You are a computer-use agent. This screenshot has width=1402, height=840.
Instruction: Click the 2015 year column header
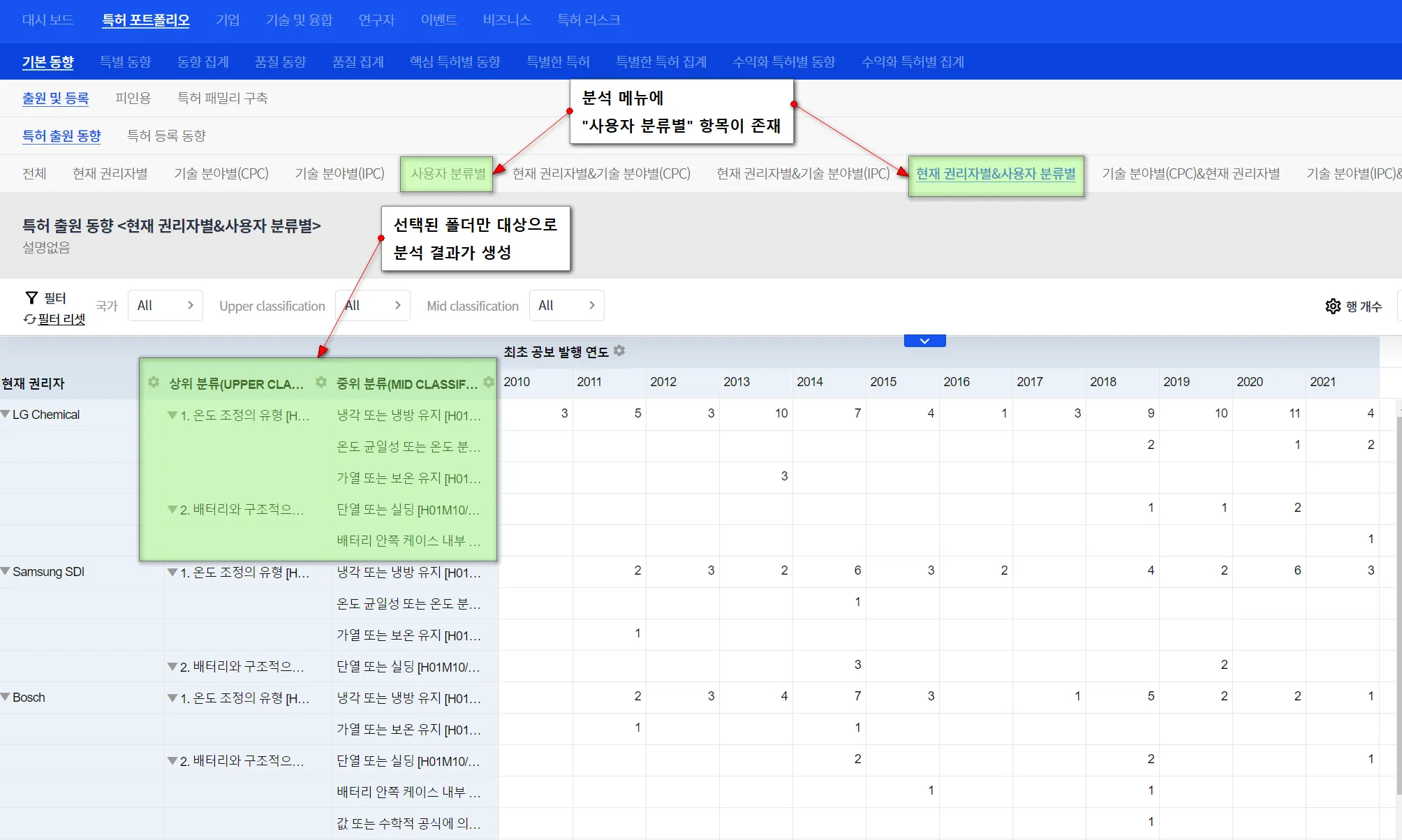[x=883, y=382]
